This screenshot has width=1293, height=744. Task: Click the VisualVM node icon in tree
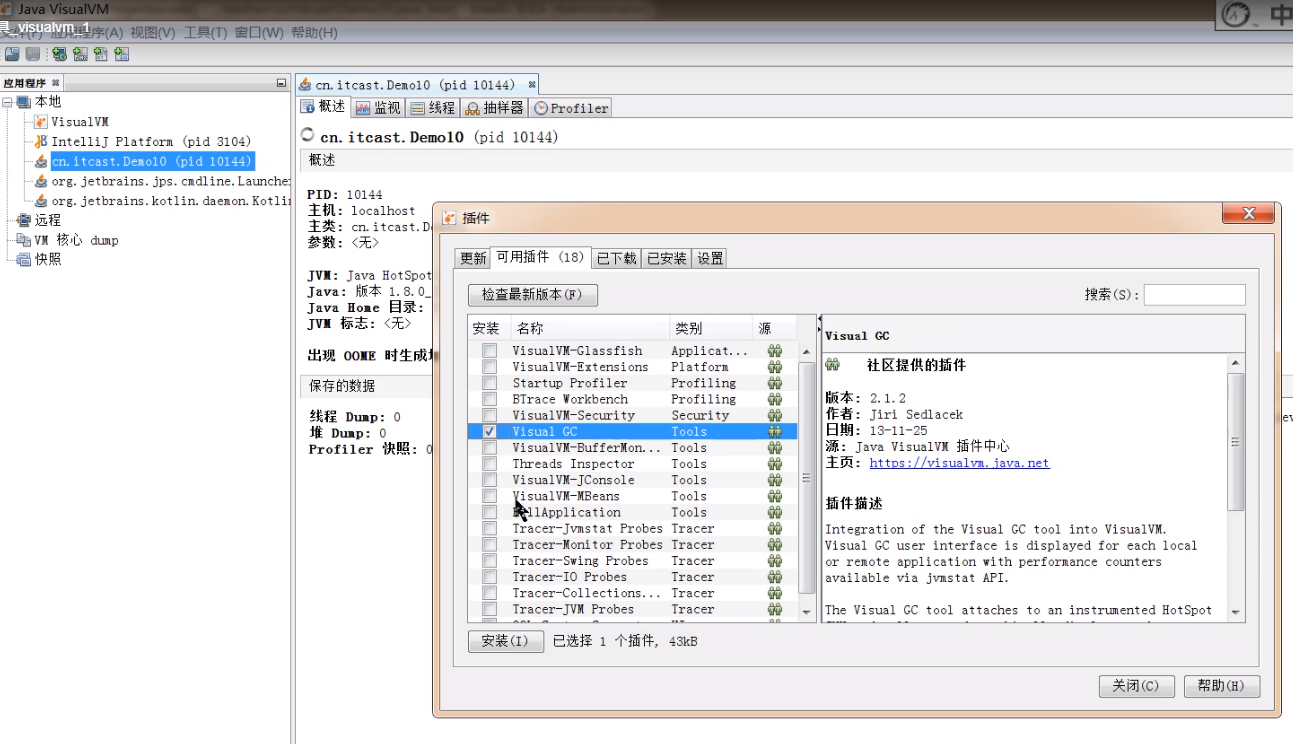pyautogui.click(x=41, y=121)
